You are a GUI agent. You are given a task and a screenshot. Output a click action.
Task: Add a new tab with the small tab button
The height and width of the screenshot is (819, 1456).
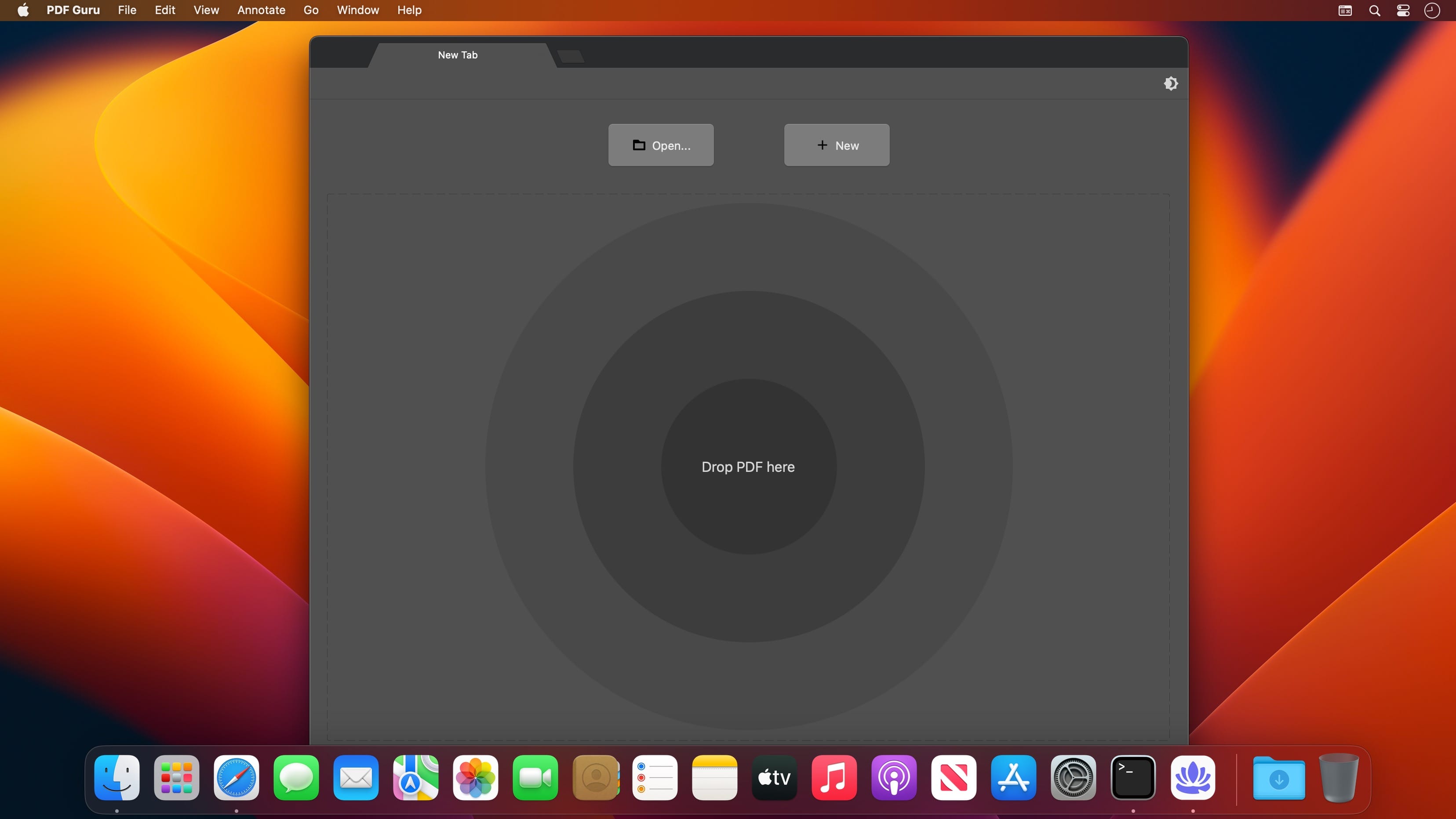(570, 56)
